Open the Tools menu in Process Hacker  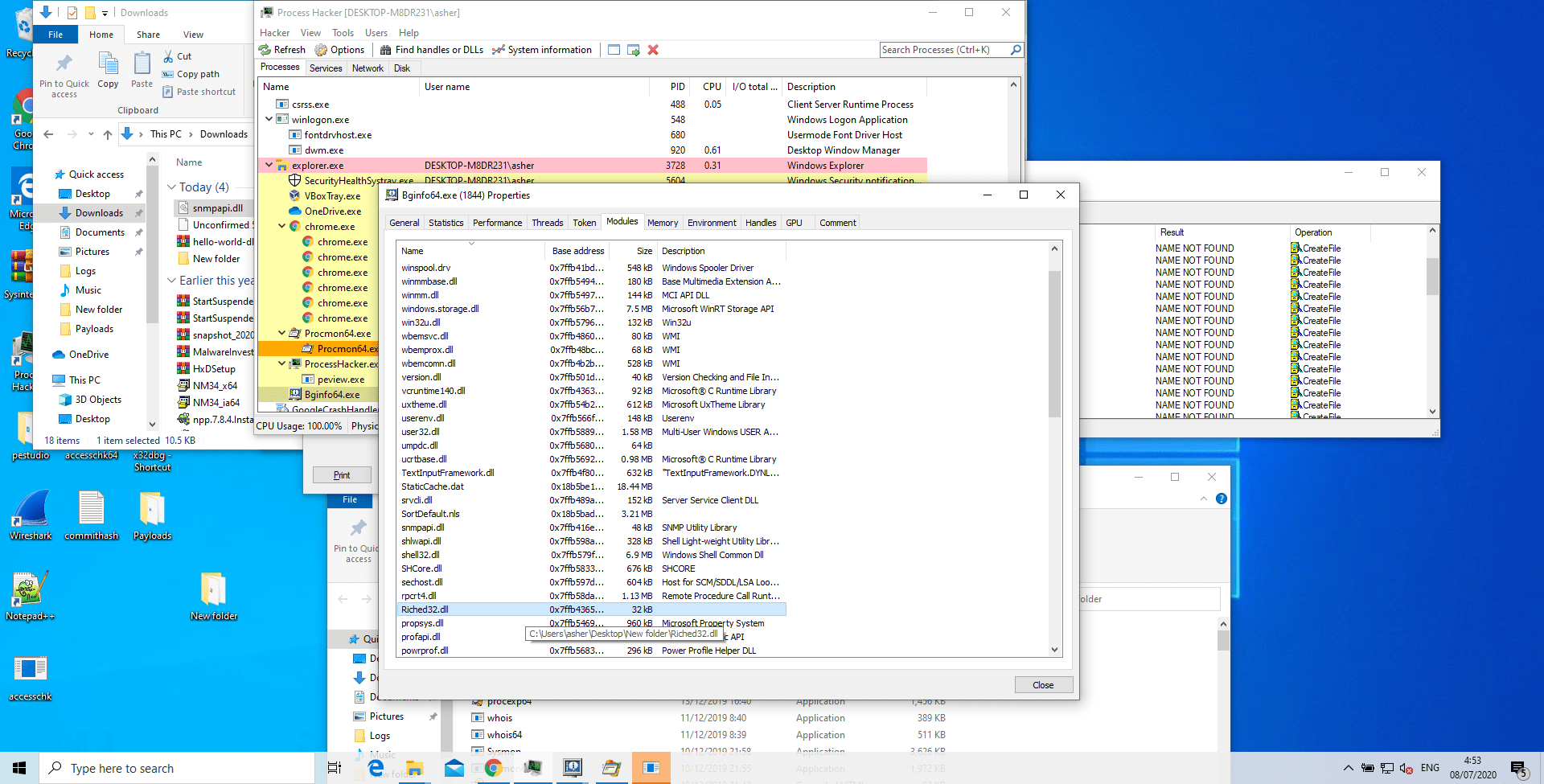click(343, 33)
